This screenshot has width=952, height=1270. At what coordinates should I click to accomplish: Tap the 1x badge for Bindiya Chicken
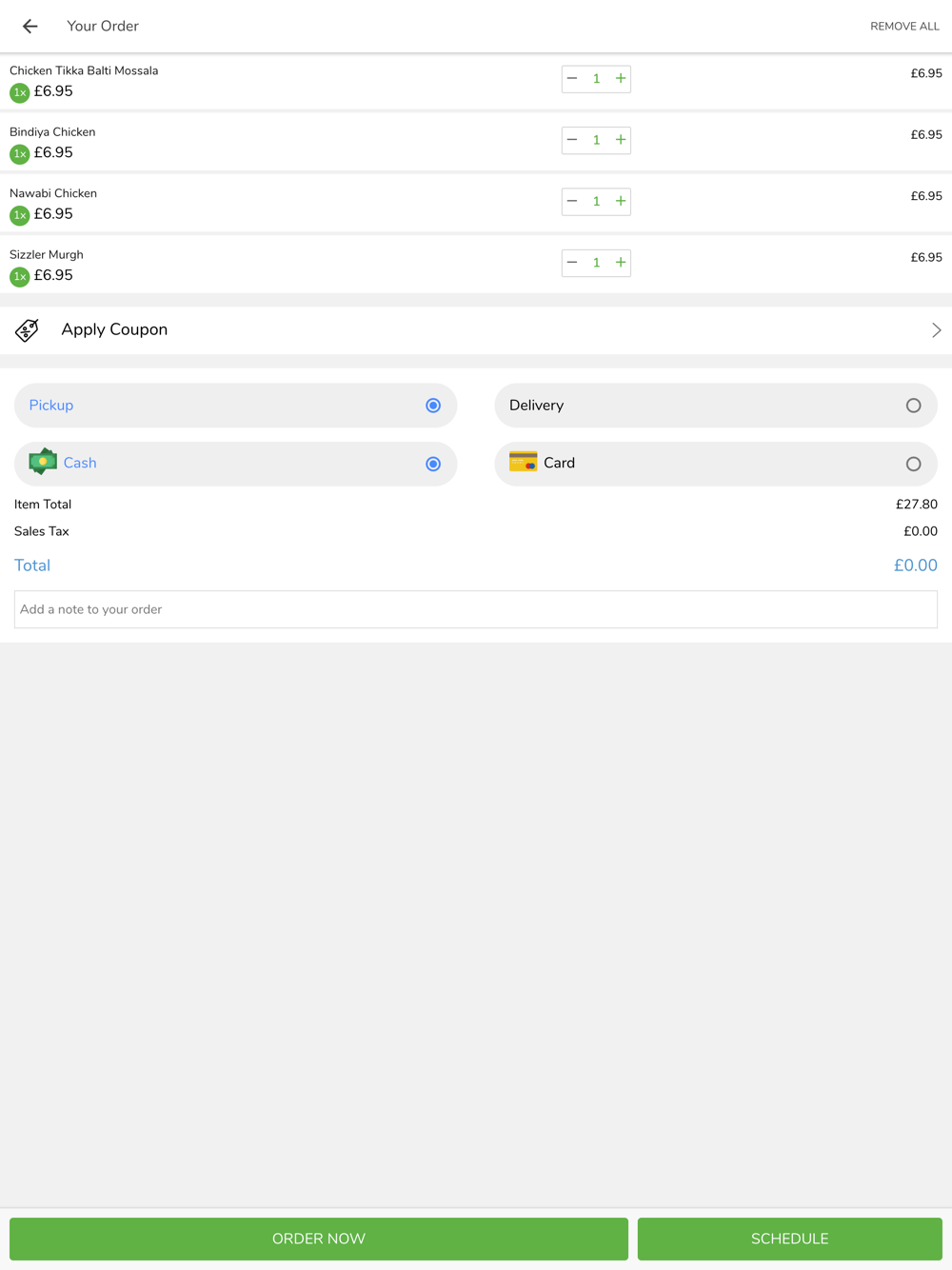pyautogui.click(x=19, y=154)
